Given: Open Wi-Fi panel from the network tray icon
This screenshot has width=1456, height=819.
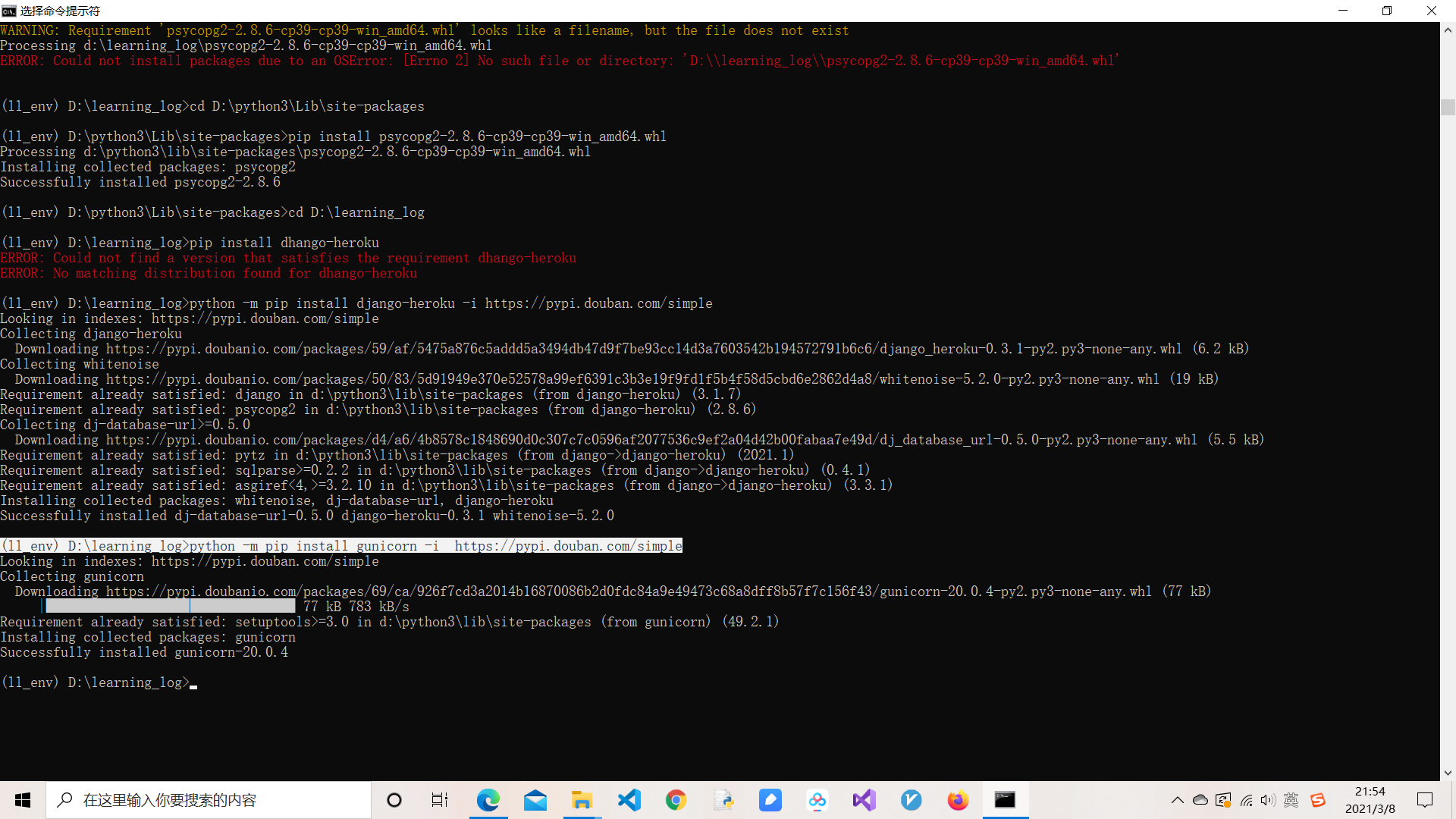Looking at the screenshot, I should click(x=1246, y=800).
